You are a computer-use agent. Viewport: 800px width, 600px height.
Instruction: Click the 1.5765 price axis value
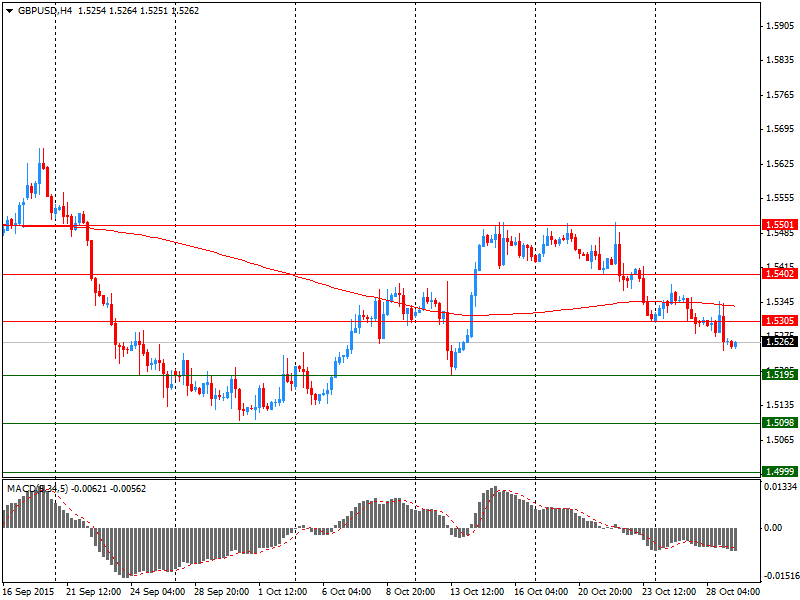(781, 95)
